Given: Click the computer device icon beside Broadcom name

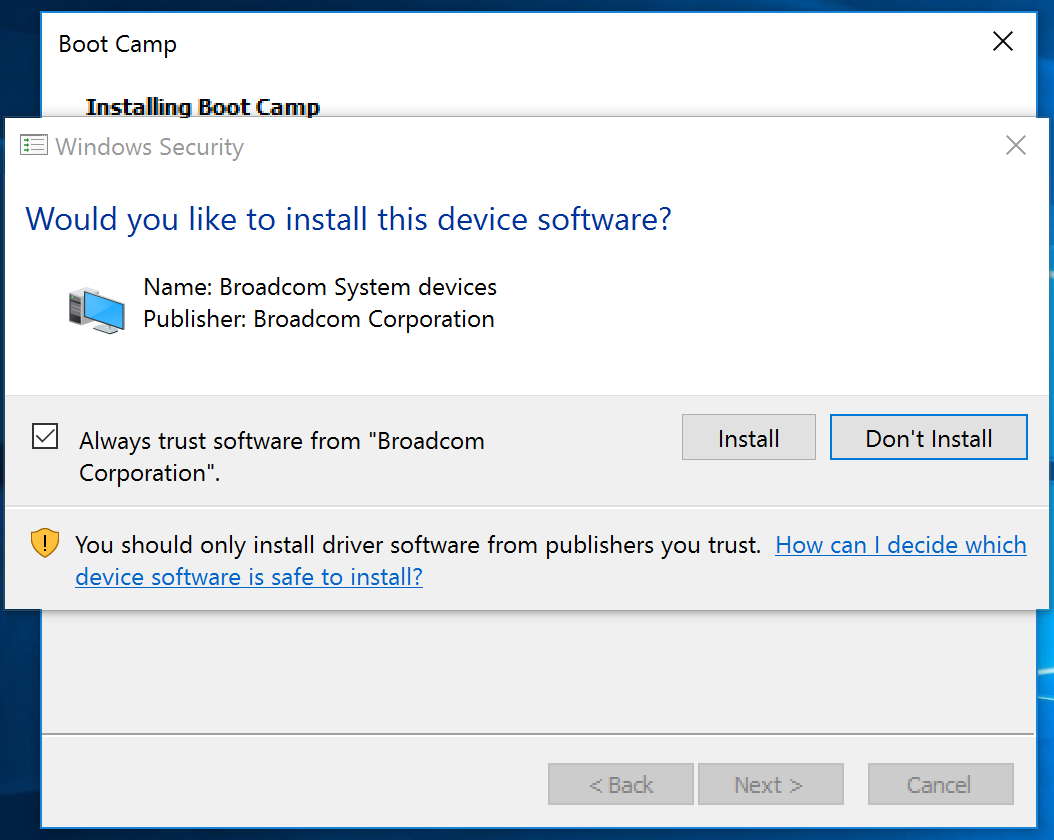Looking at the screenshot, I should coord(97,309).
